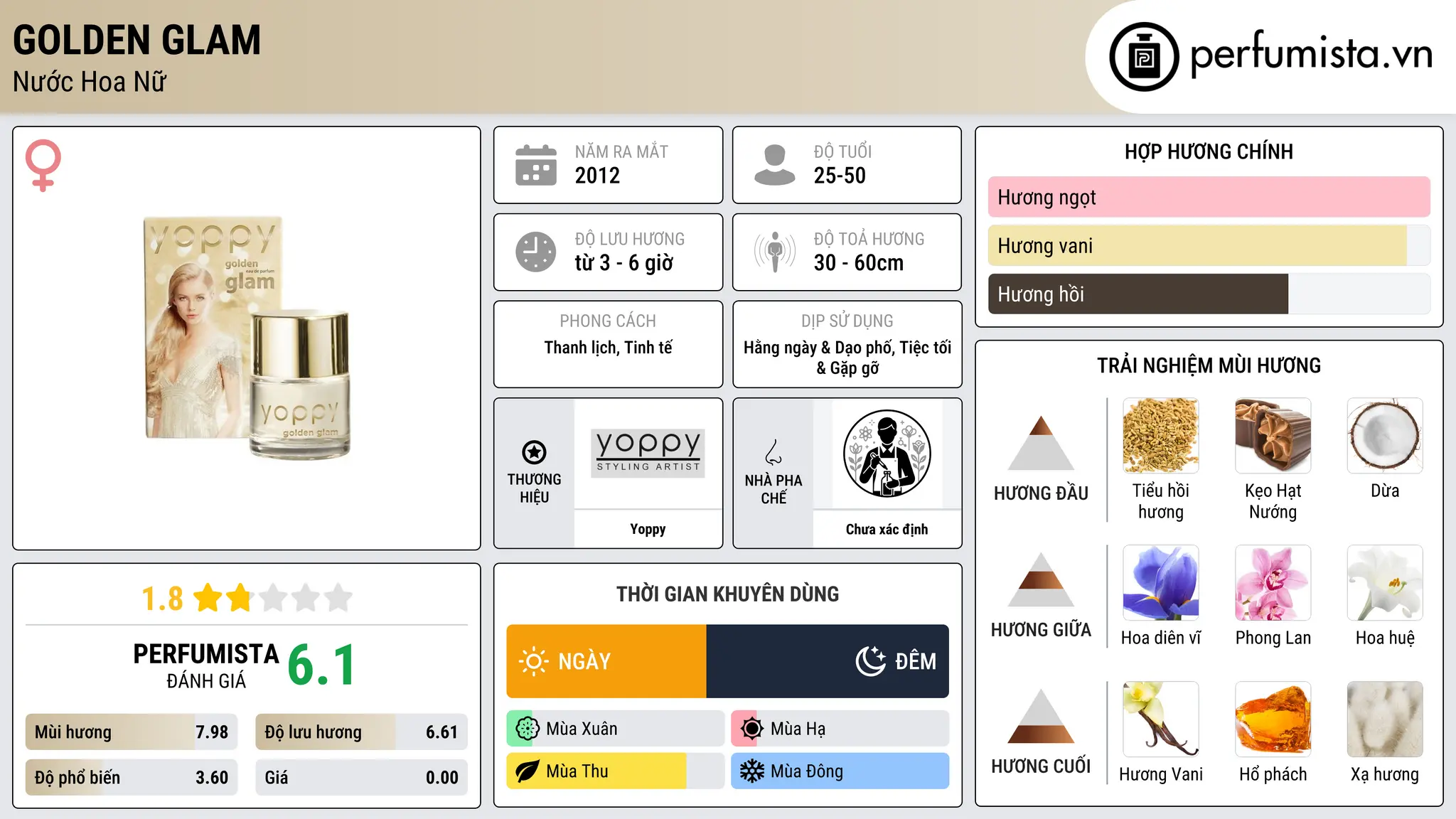Click the style text Thanh lịch, Tinh tế
Screen dimensions: 1456x819
608,348
